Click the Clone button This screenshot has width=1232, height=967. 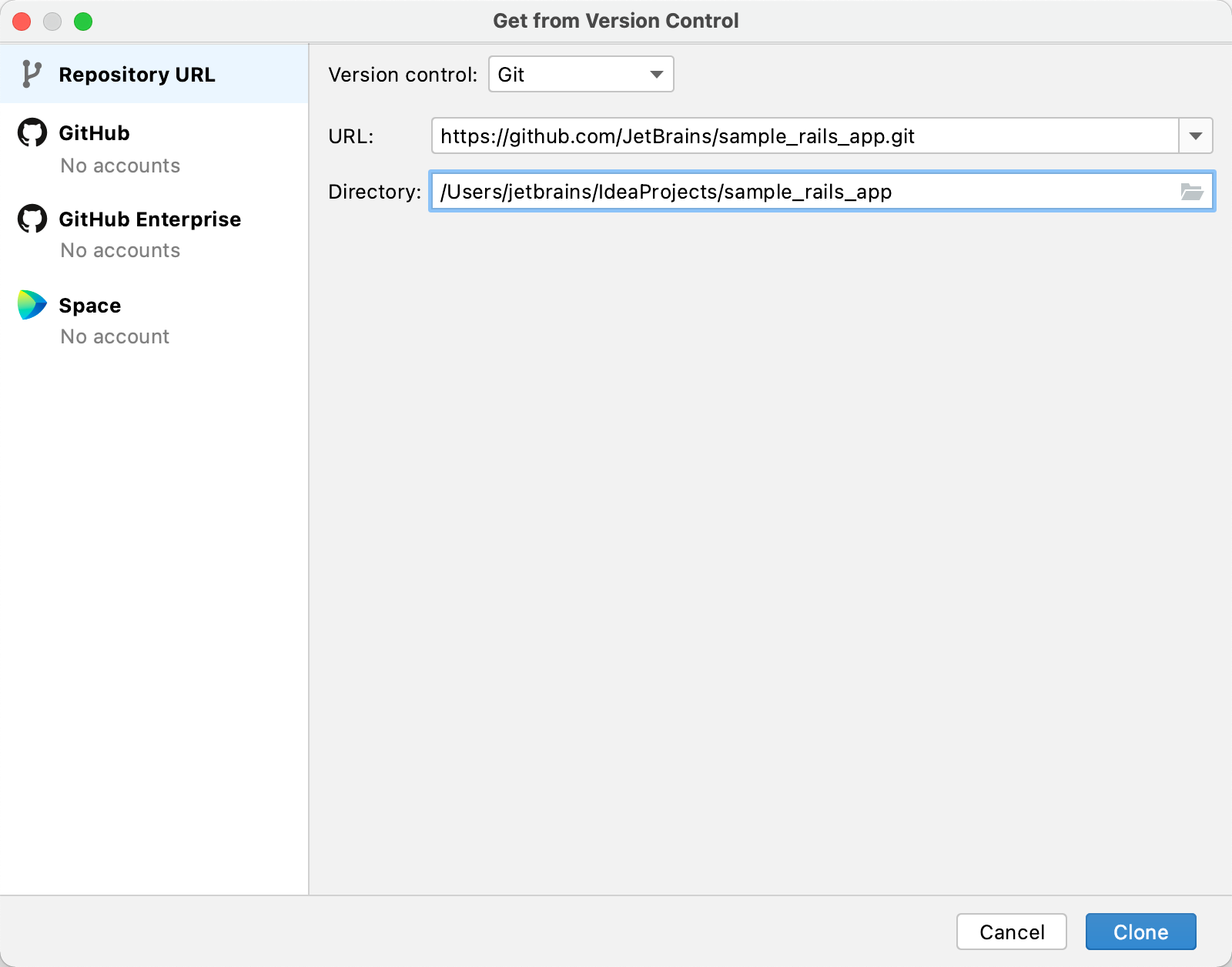pyautogui.click(x=1140, y=932)
